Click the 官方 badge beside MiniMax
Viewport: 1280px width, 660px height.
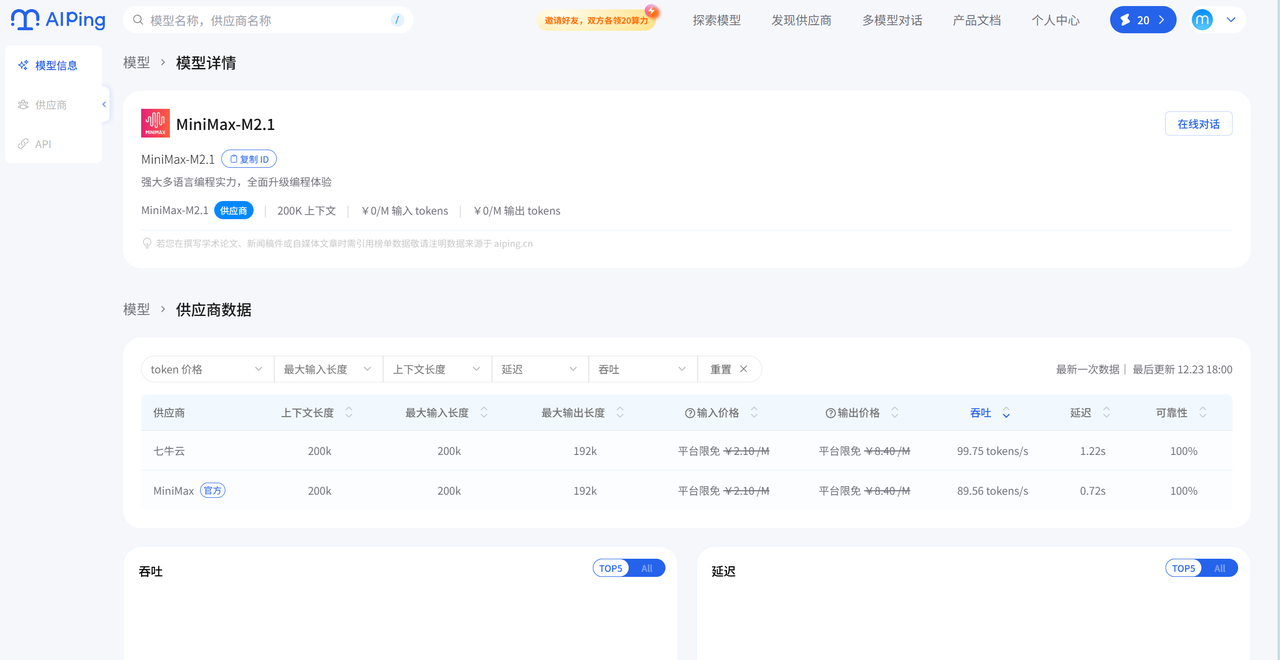[213, 490]
